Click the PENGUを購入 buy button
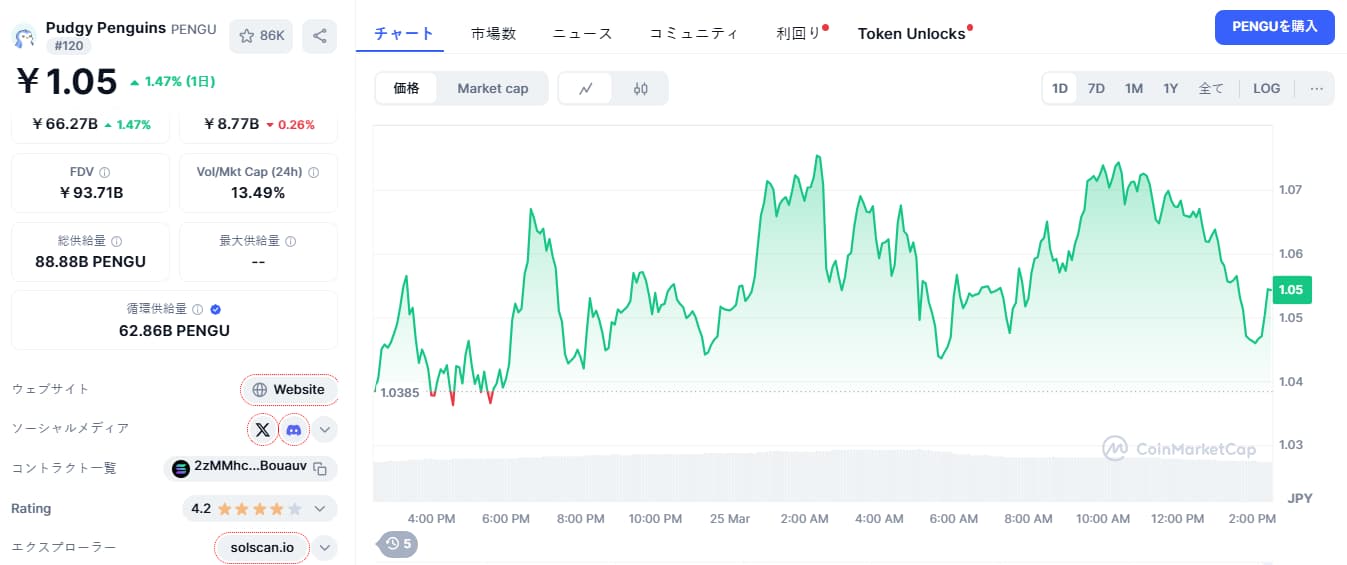The height and width of the screenshot is (565, 1347). (x=1275, y=27)
